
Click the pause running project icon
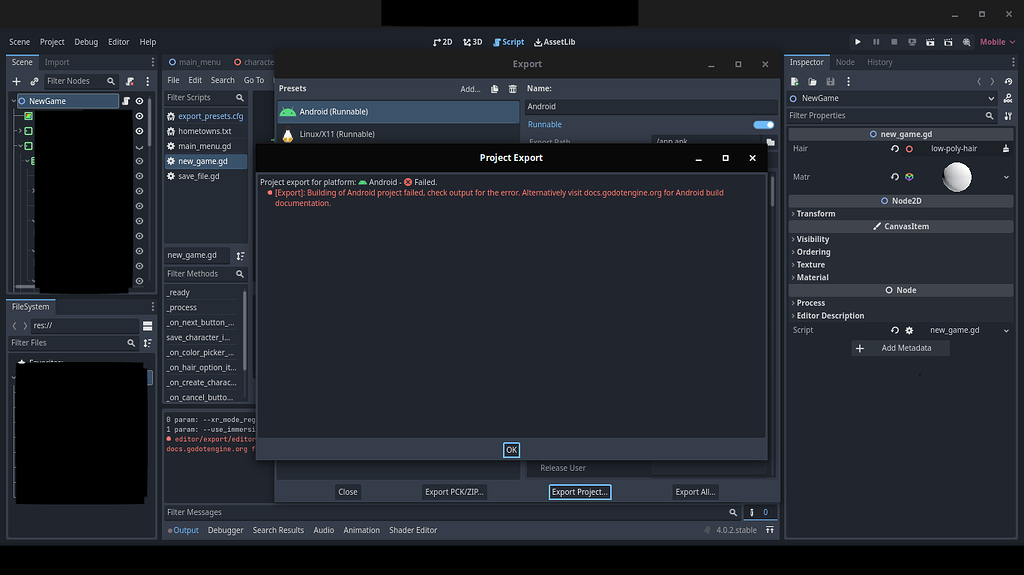tap(876, 42)
